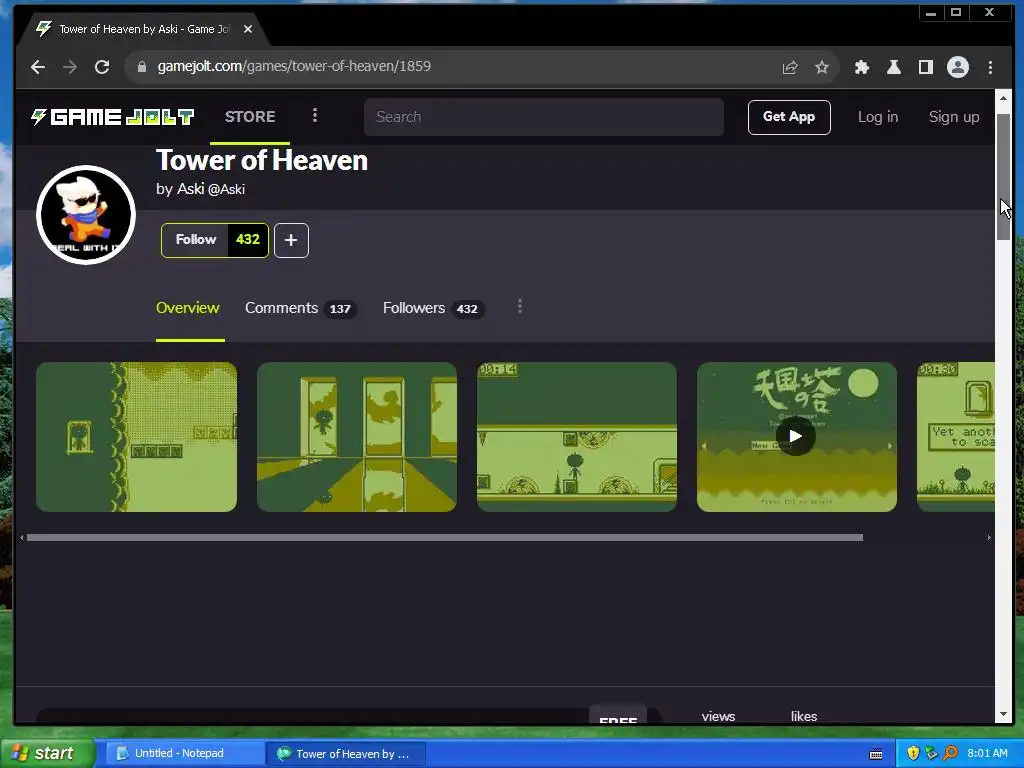Open the Windows start button
Screen dimensions: 1024x768
pyautogui.click(x=47, y=754)
